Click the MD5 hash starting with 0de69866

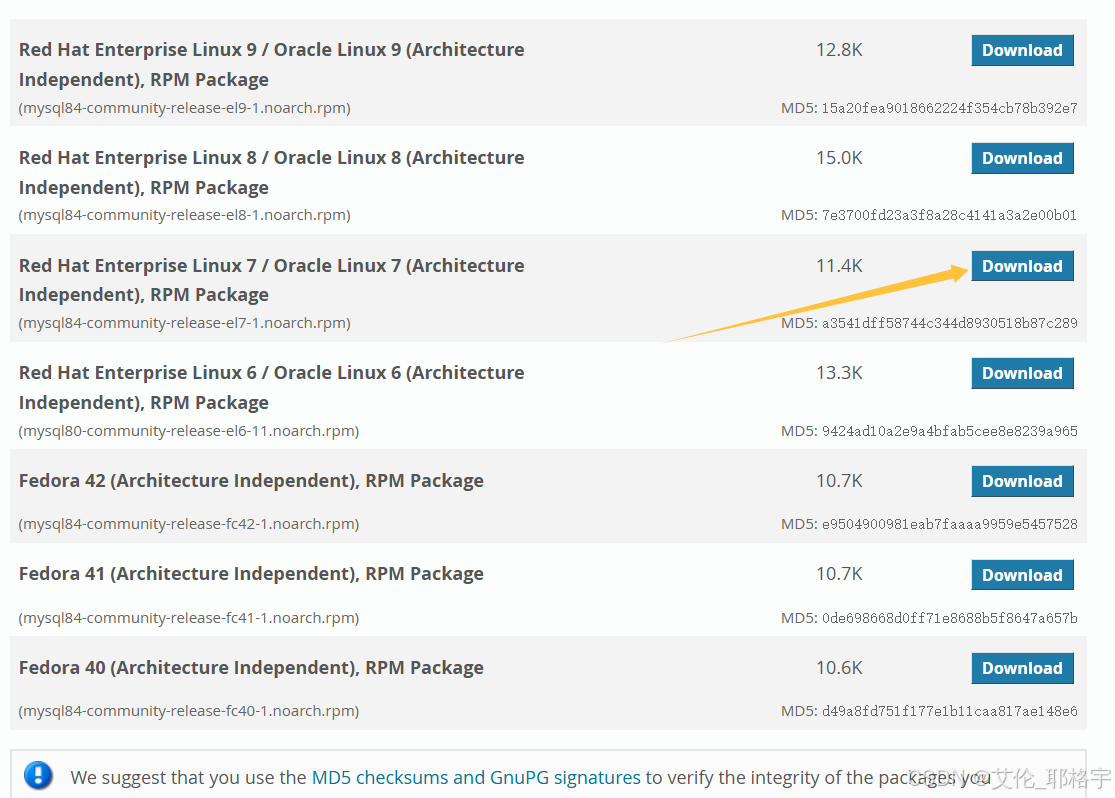[x=949, y=618]
